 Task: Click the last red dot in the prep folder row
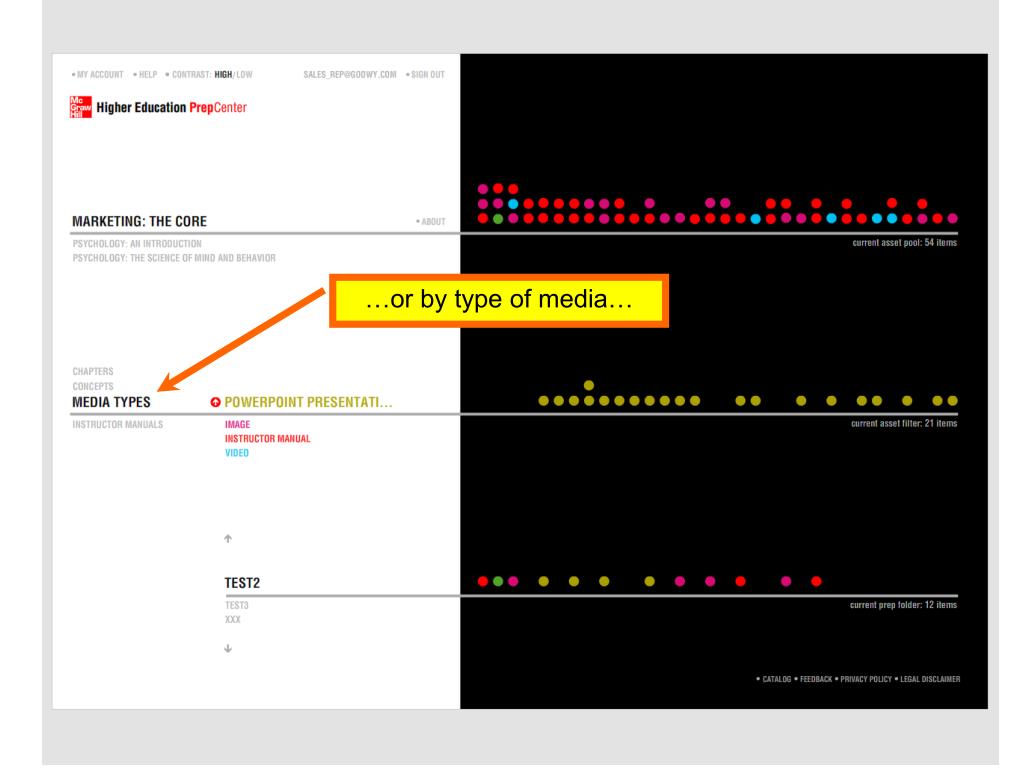click(x=816, y=581)
